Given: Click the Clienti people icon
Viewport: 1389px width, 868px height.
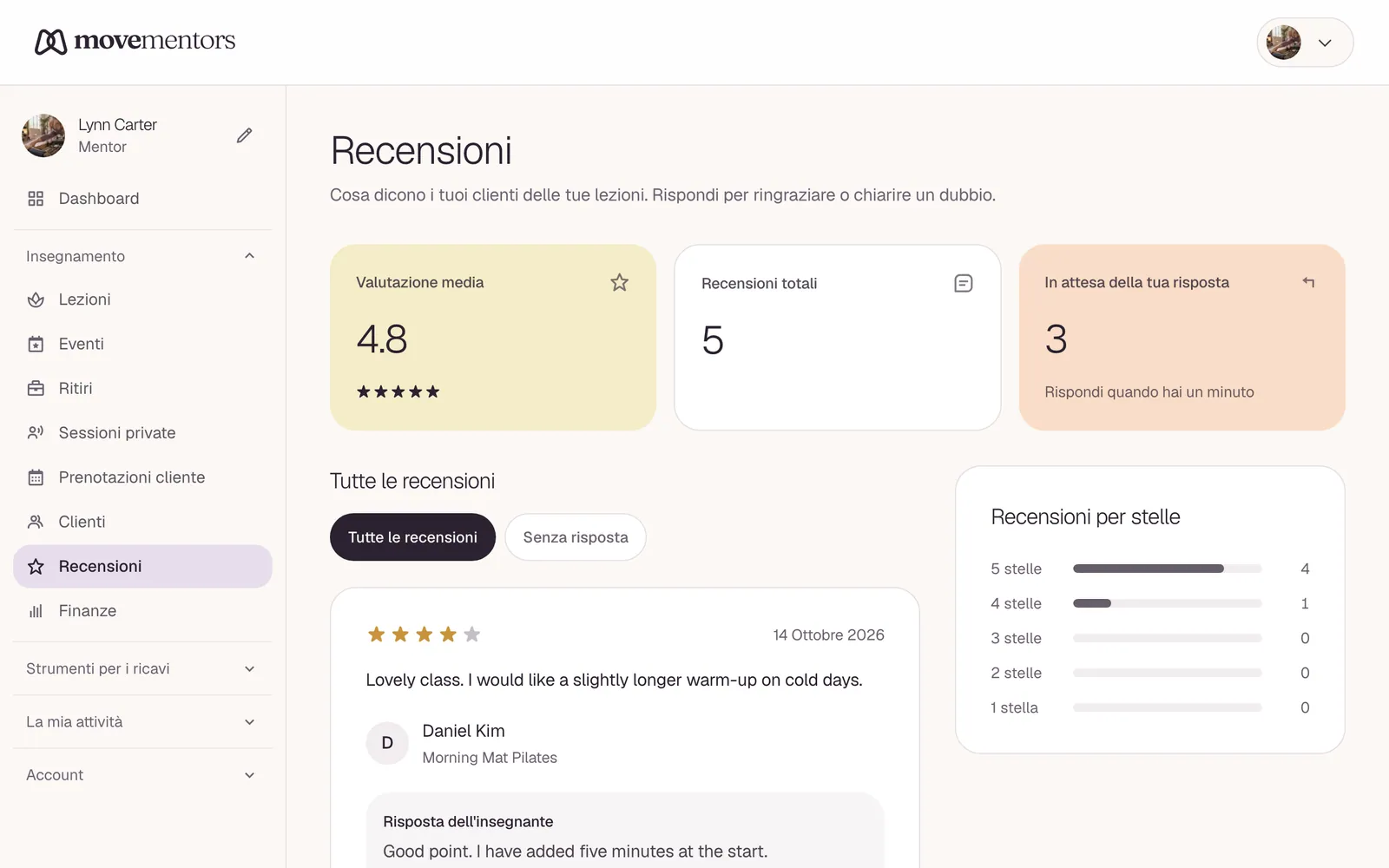Looking at the screenshot, I should [36, 522].
